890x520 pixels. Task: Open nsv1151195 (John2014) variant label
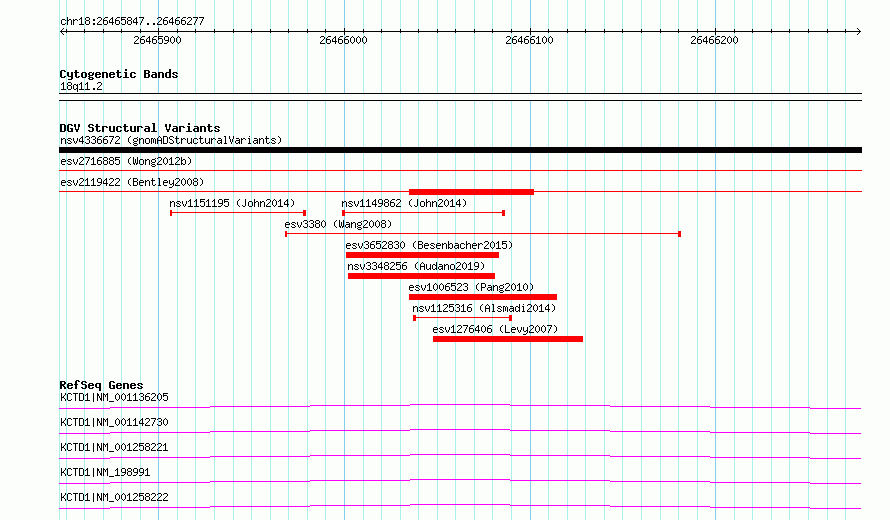click(232, 203)
